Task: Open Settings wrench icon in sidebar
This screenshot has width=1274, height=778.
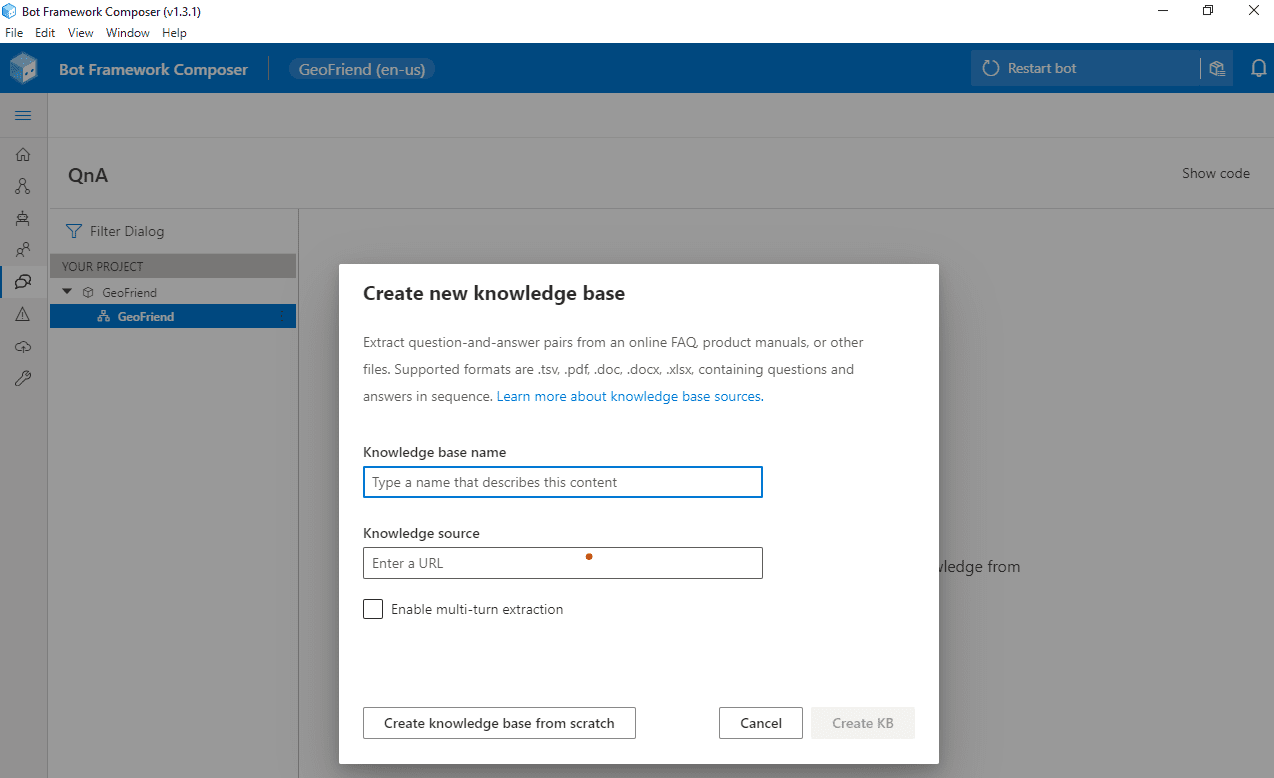Action: [x=23, y=378]
